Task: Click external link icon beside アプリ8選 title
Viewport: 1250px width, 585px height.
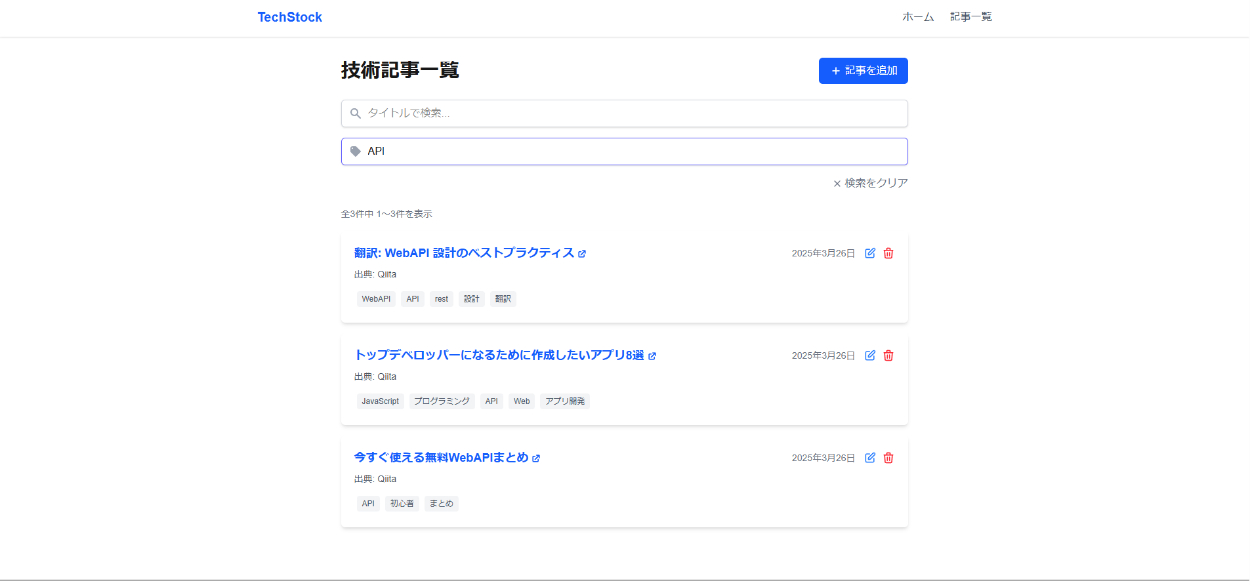Action: (x=652, y=356)
